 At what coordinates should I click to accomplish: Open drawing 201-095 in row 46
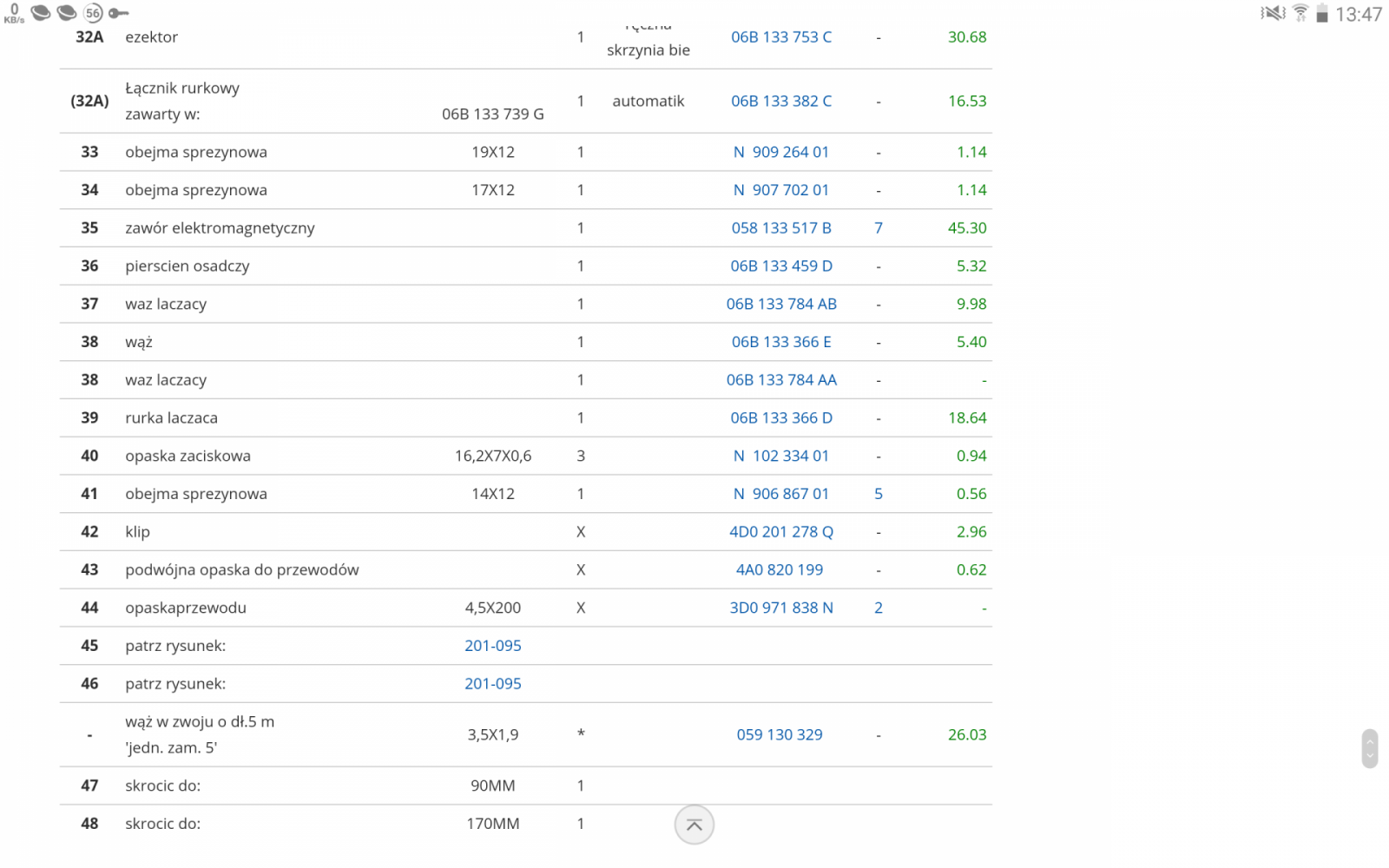pyautogui.click(x=493, y=684)
